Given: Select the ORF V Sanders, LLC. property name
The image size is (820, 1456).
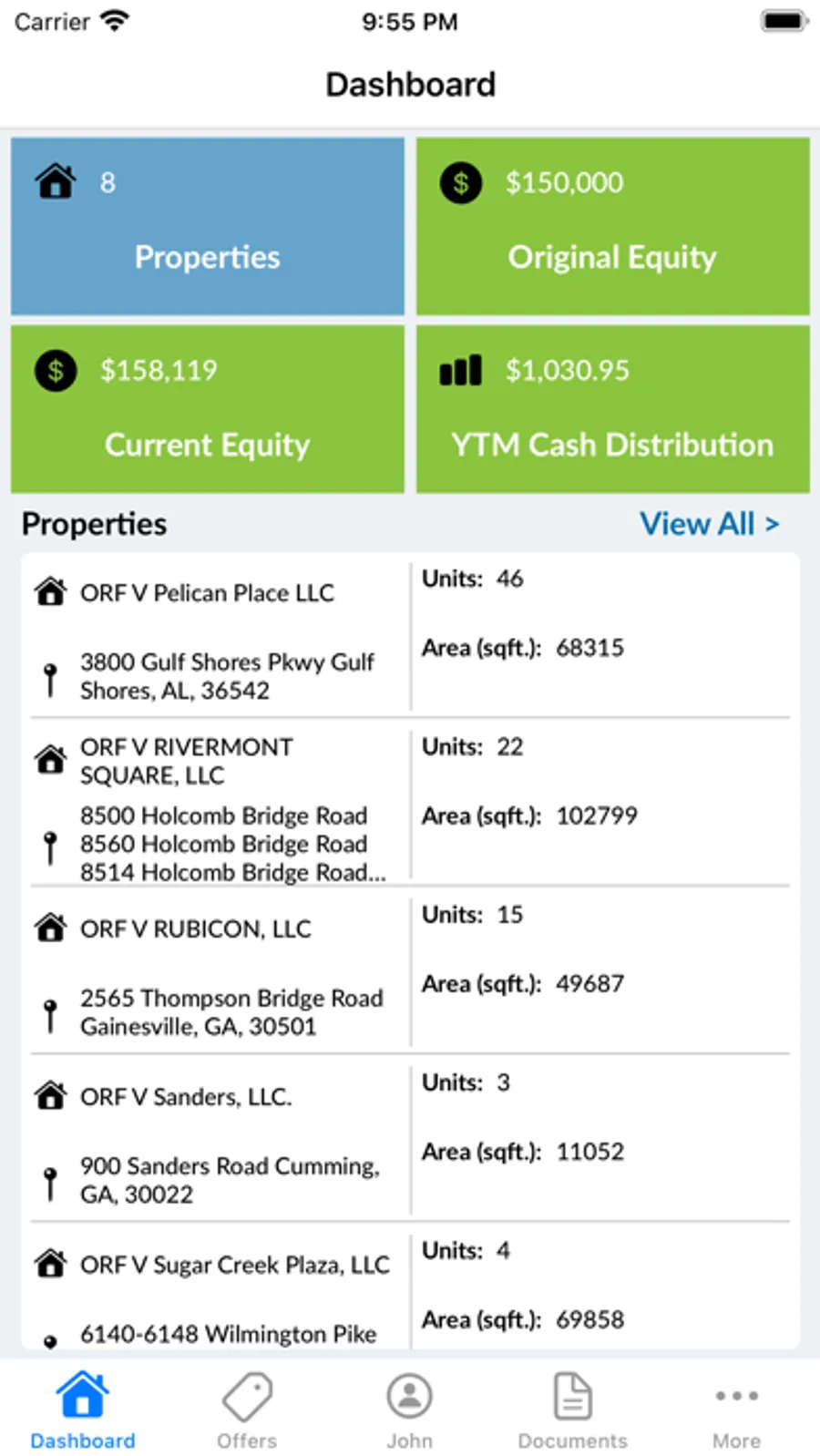Looking at the screenshot, I should 186,1097.
